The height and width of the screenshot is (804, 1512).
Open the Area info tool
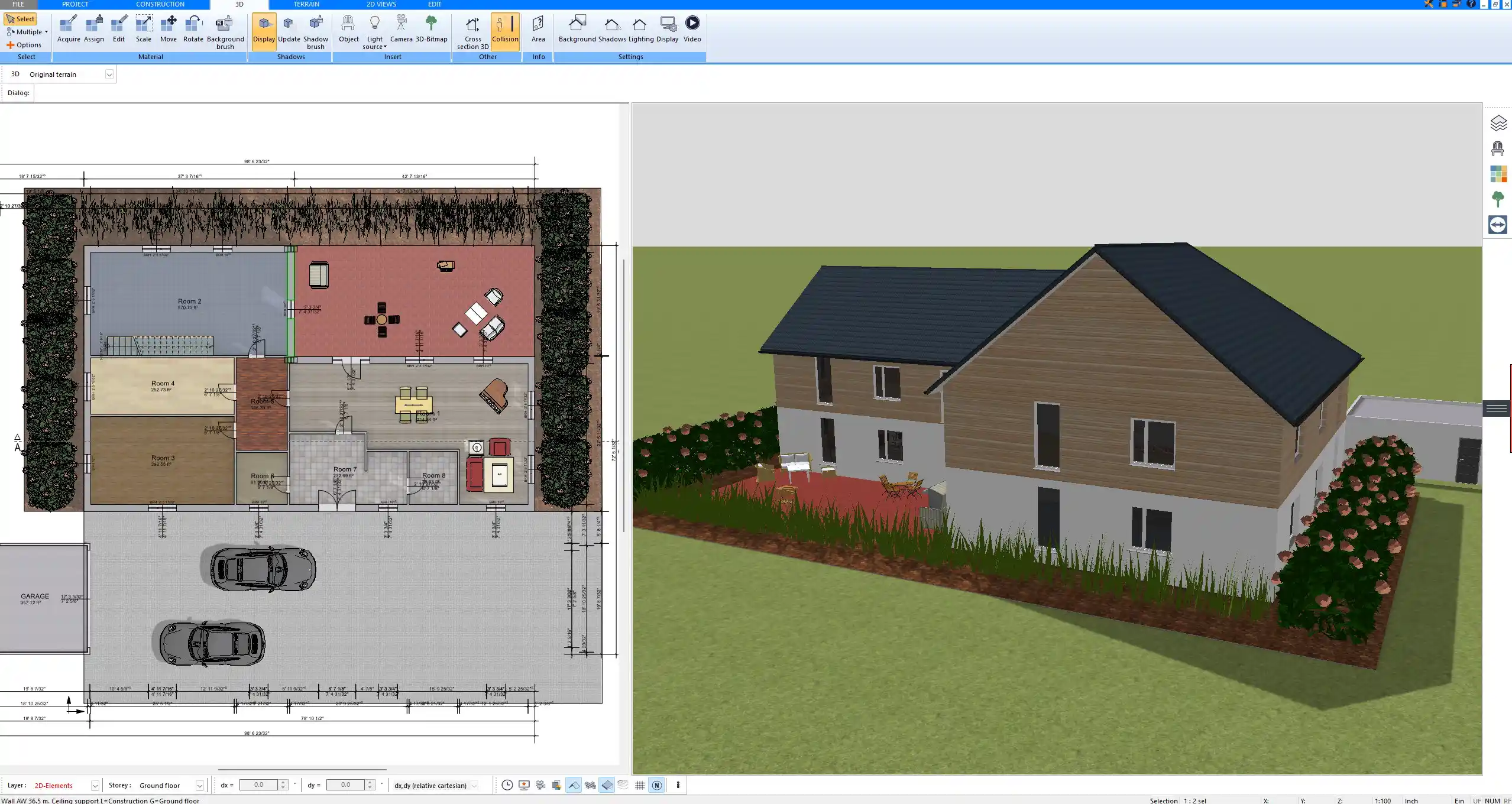pyautogui.click(x=538, y=29)
